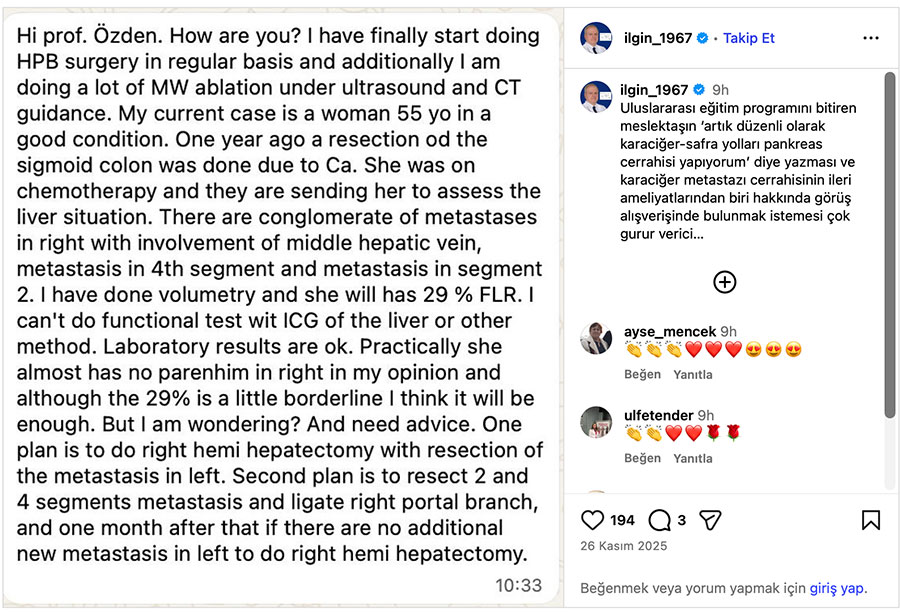This screenshot has width=900, height=612.
Task: Open the 26 Kasım 2025 post date link
Action: pyautogui.click(x=624, y=546)
